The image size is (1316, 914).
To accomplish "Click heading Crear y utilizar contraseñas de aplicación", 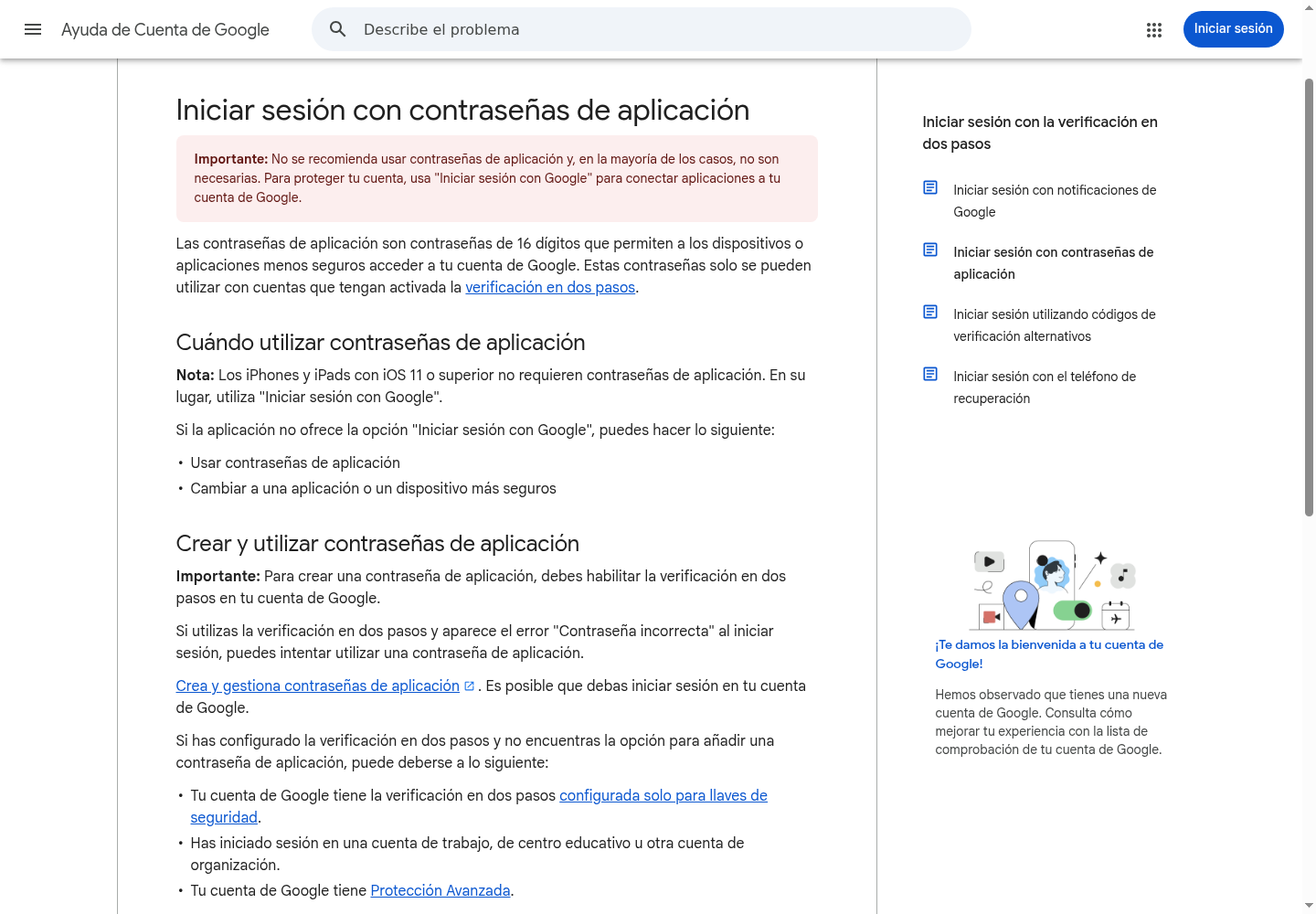I will (377, 544).
